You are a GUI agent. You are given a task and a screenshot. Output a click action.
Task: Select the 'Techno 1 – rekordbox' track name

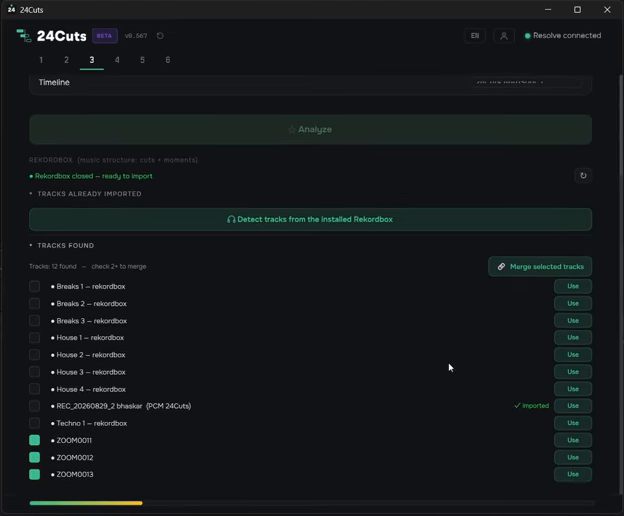(92, 423)
